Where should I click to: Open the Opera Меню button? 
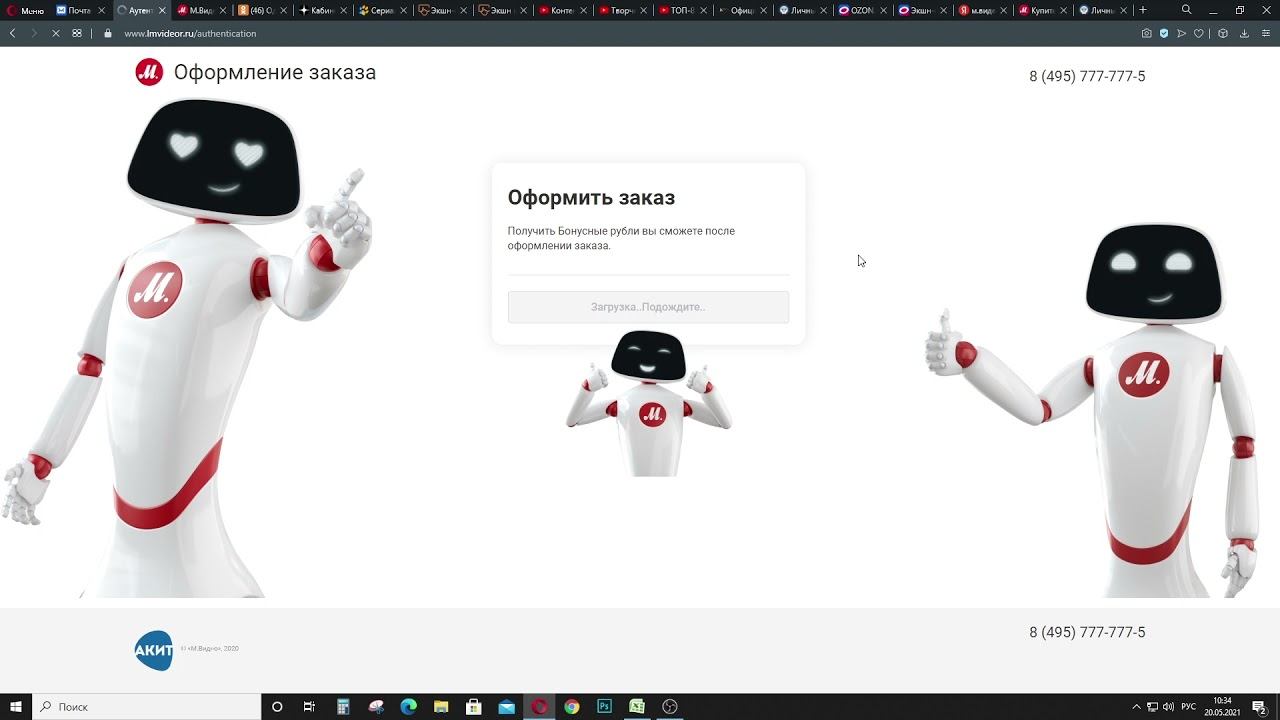[x=26, y=10]
